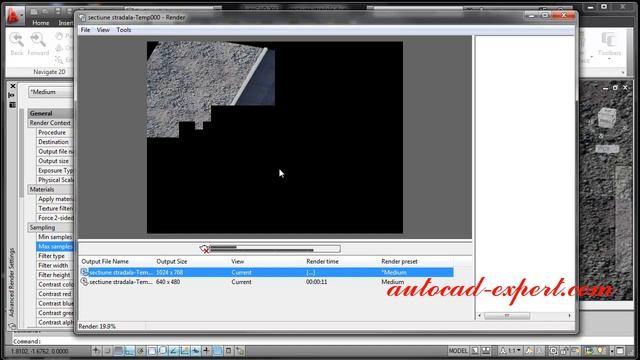Open the palette properties icon below auto-hide
Screen dimensions: 640x360
click(12, 105)
